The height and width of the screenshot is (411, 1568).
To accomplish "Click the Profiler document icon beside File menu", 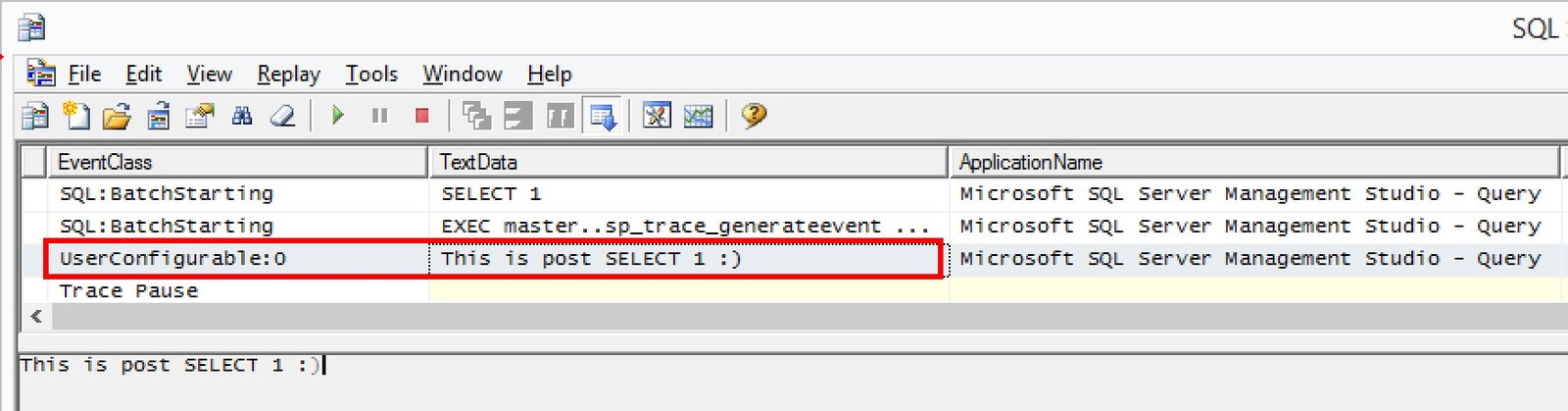I will pyautogui.click(x=41, y=74).
